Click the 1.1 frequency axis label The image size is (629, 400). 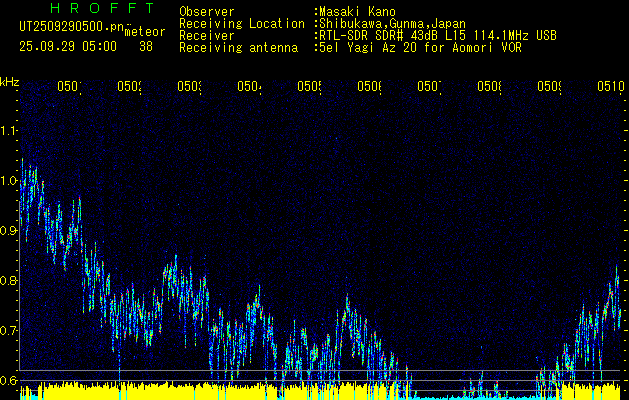click(x=9, y=130)
